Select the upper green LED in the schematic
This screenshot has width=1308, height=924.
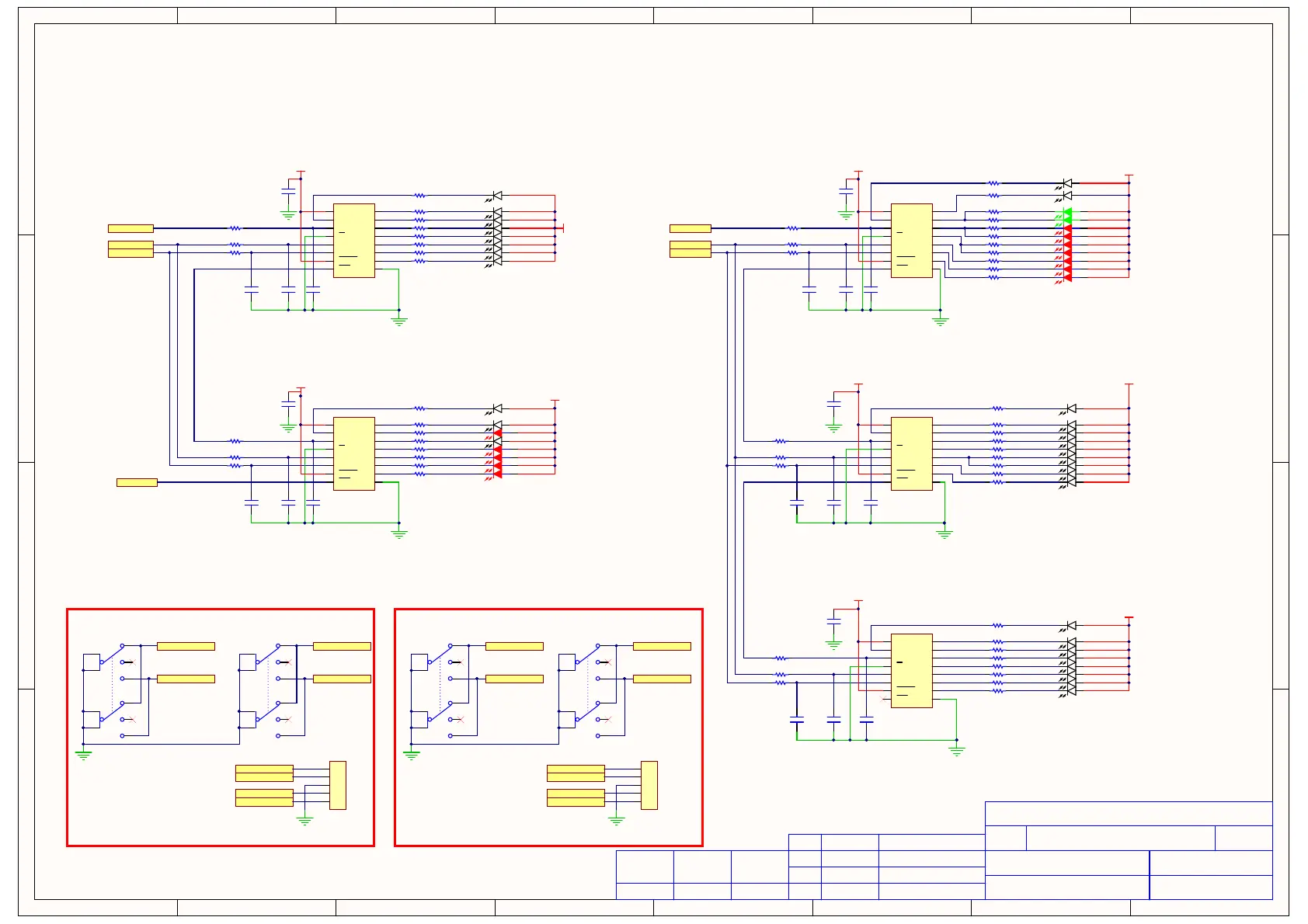[1067, 212]
